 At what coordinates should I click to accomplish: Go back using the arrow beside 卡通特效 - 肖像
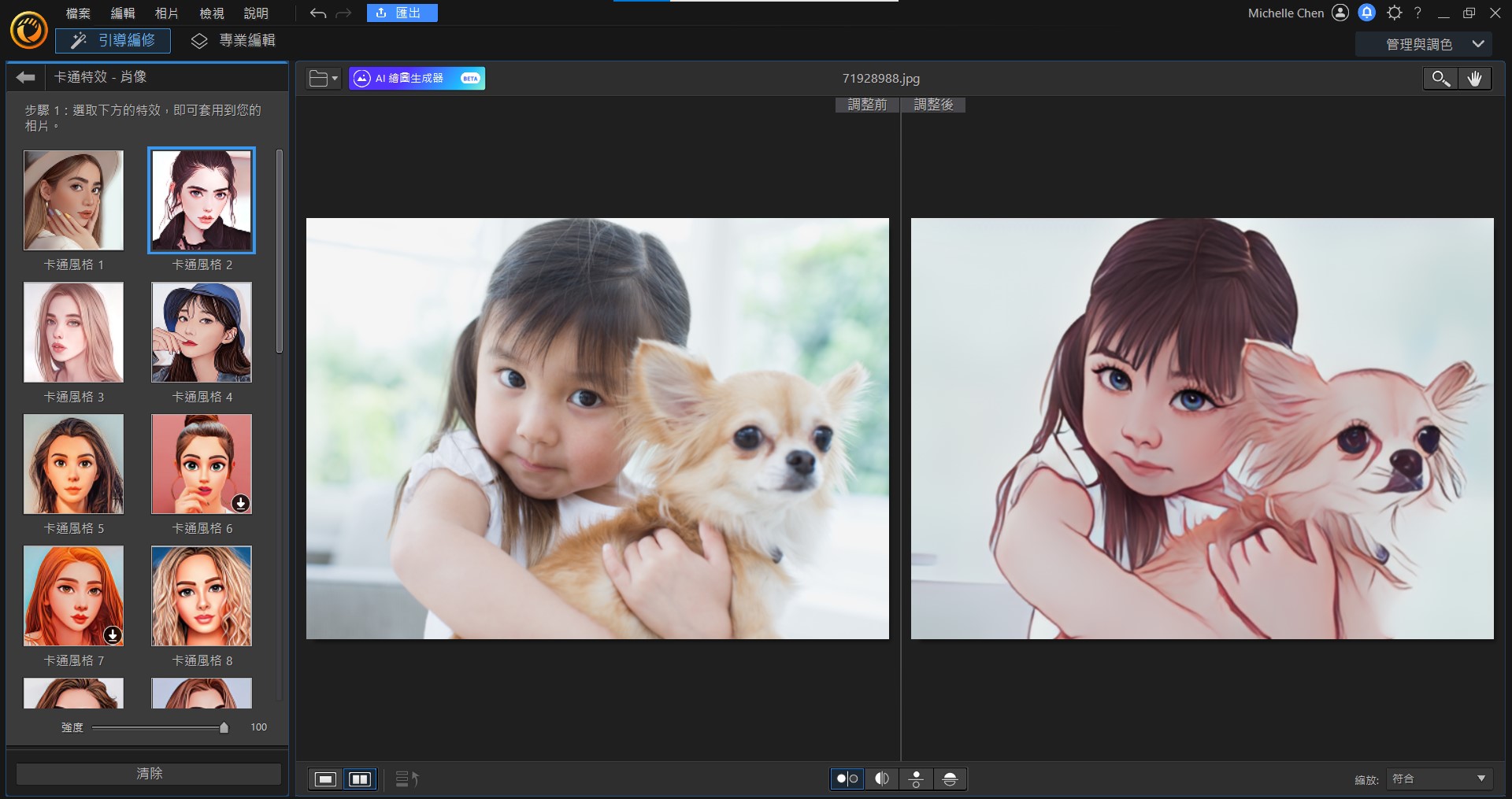click(26, 77)
